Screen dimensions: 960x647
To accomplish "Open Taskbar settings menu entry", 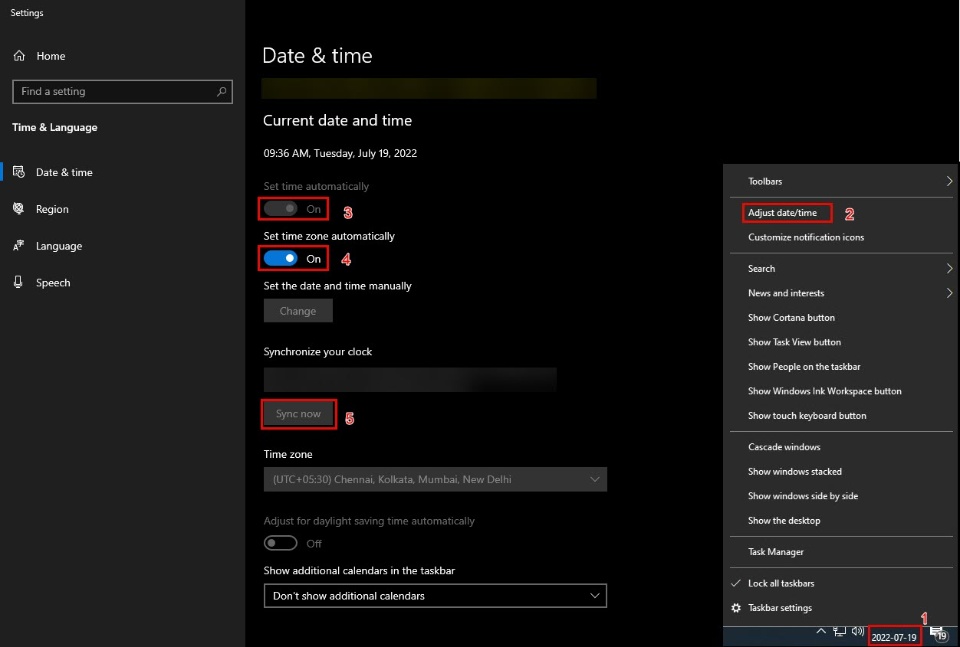I will click(780, 608).
